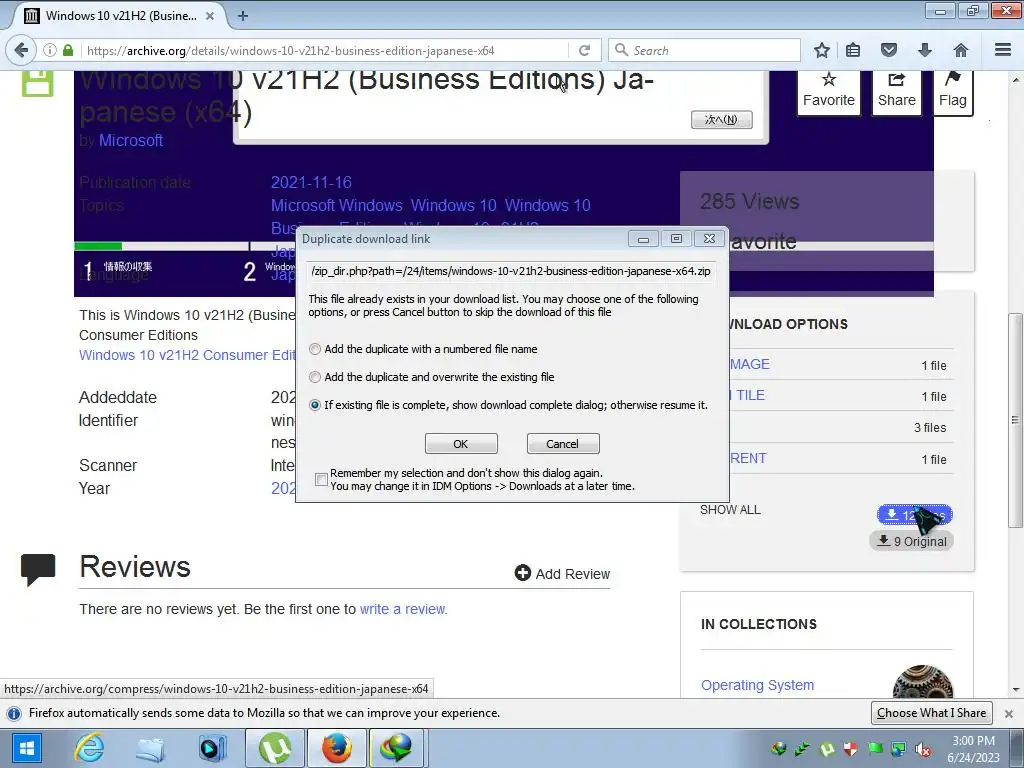Click the Japanese Next (次へ) button
Screen dimensions: 1024x768
(722, 120)
